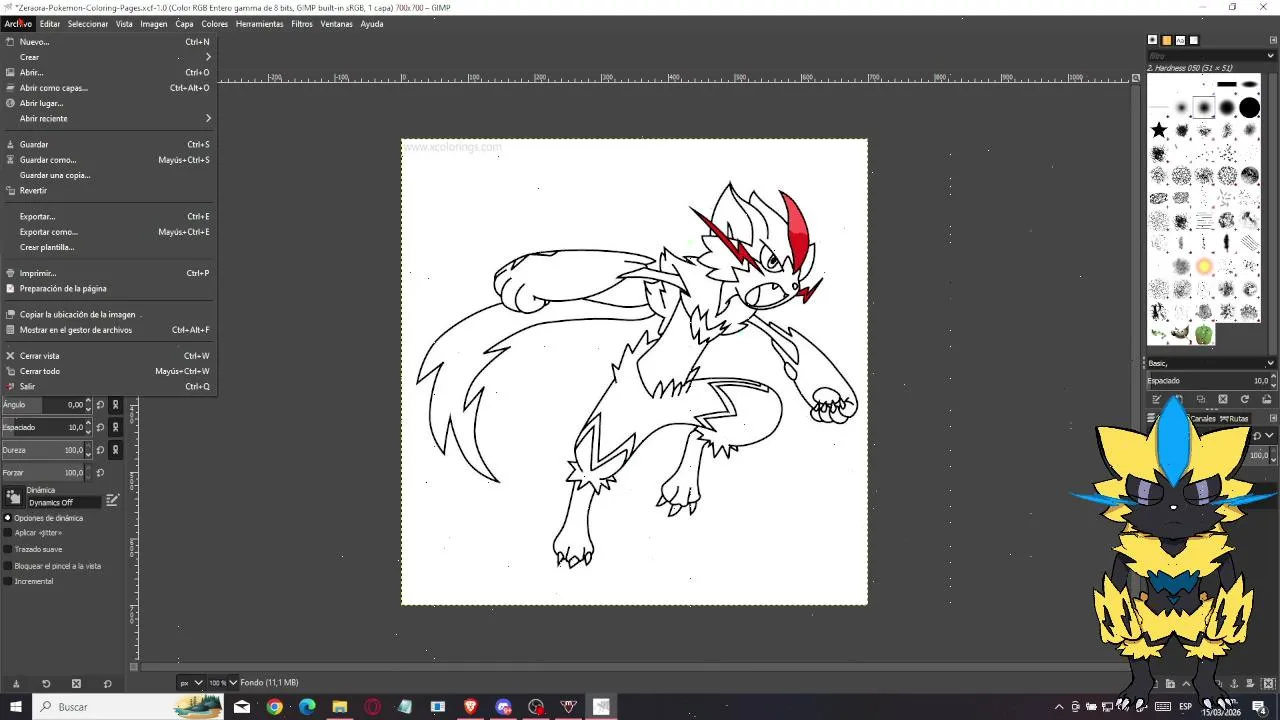Toggle Ángulo link-to-brush button
Viewport: 1280px width, 720px height.
(x=116, y=405)
